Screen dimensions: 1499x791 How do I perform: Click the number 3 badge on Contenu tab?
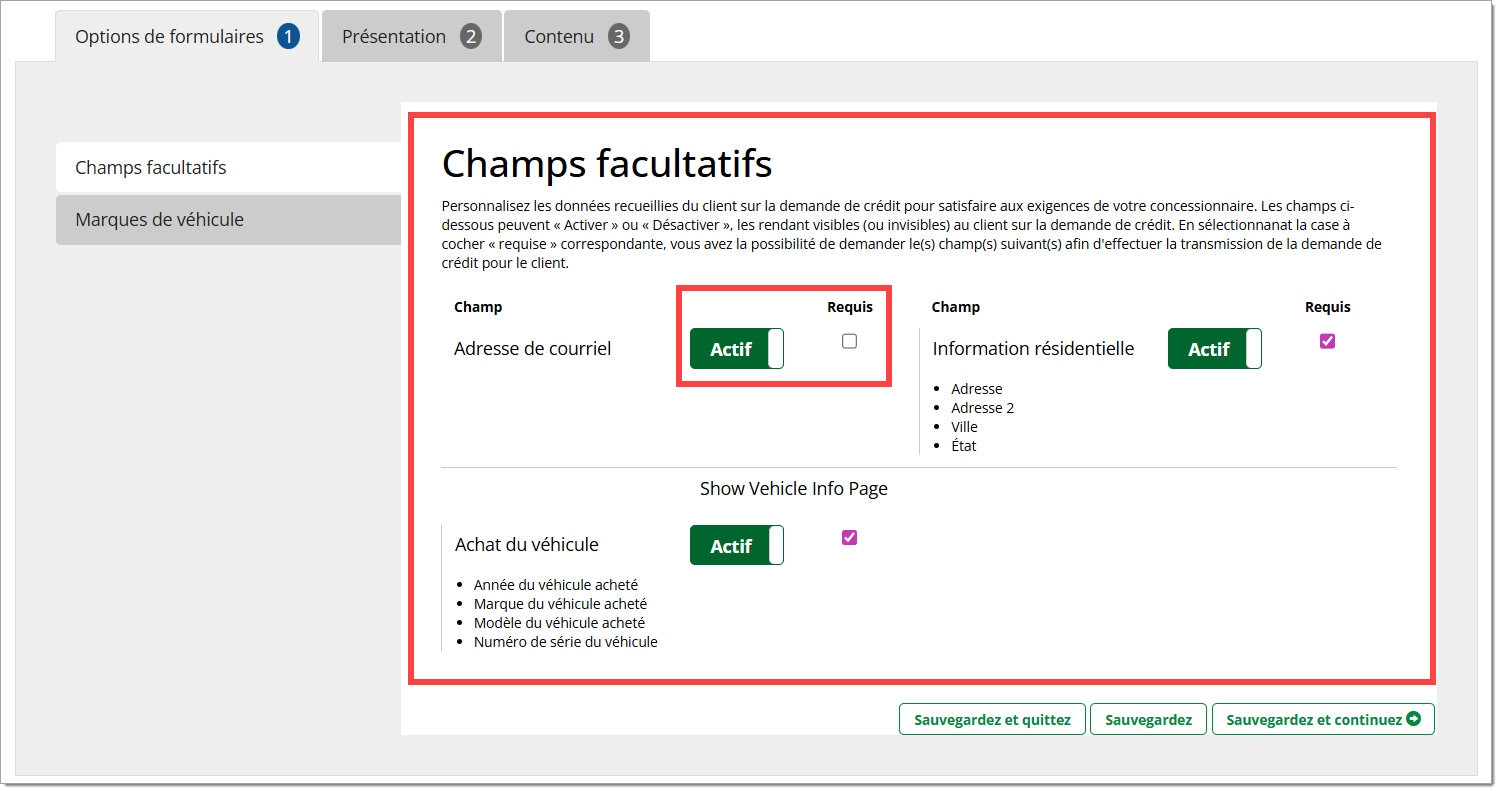(x=619, y=37)
